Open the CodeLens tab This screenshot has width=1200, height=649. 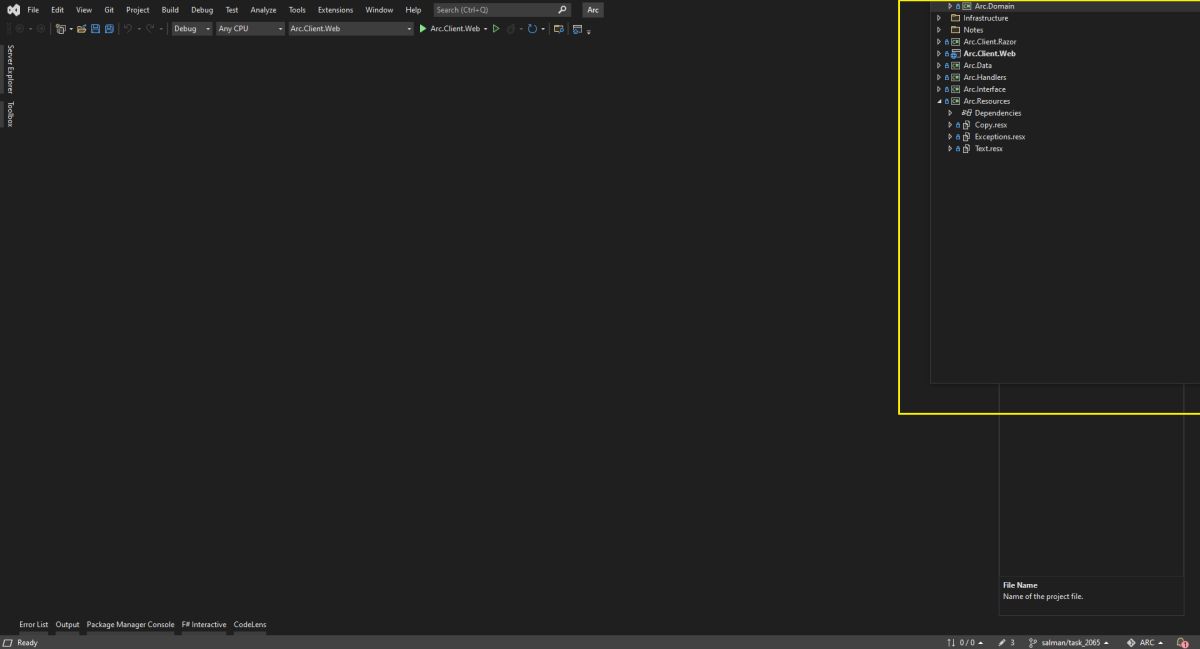tap(250, 625)
